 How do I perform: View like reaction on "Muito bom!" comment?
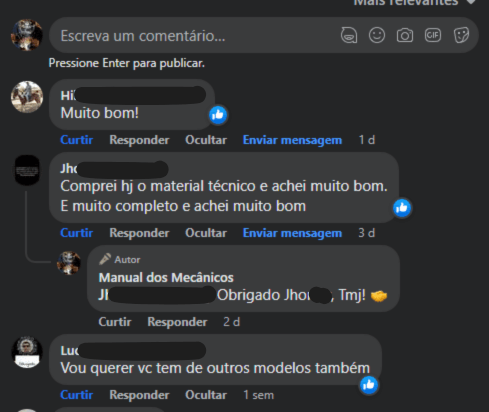pos(218,115)
